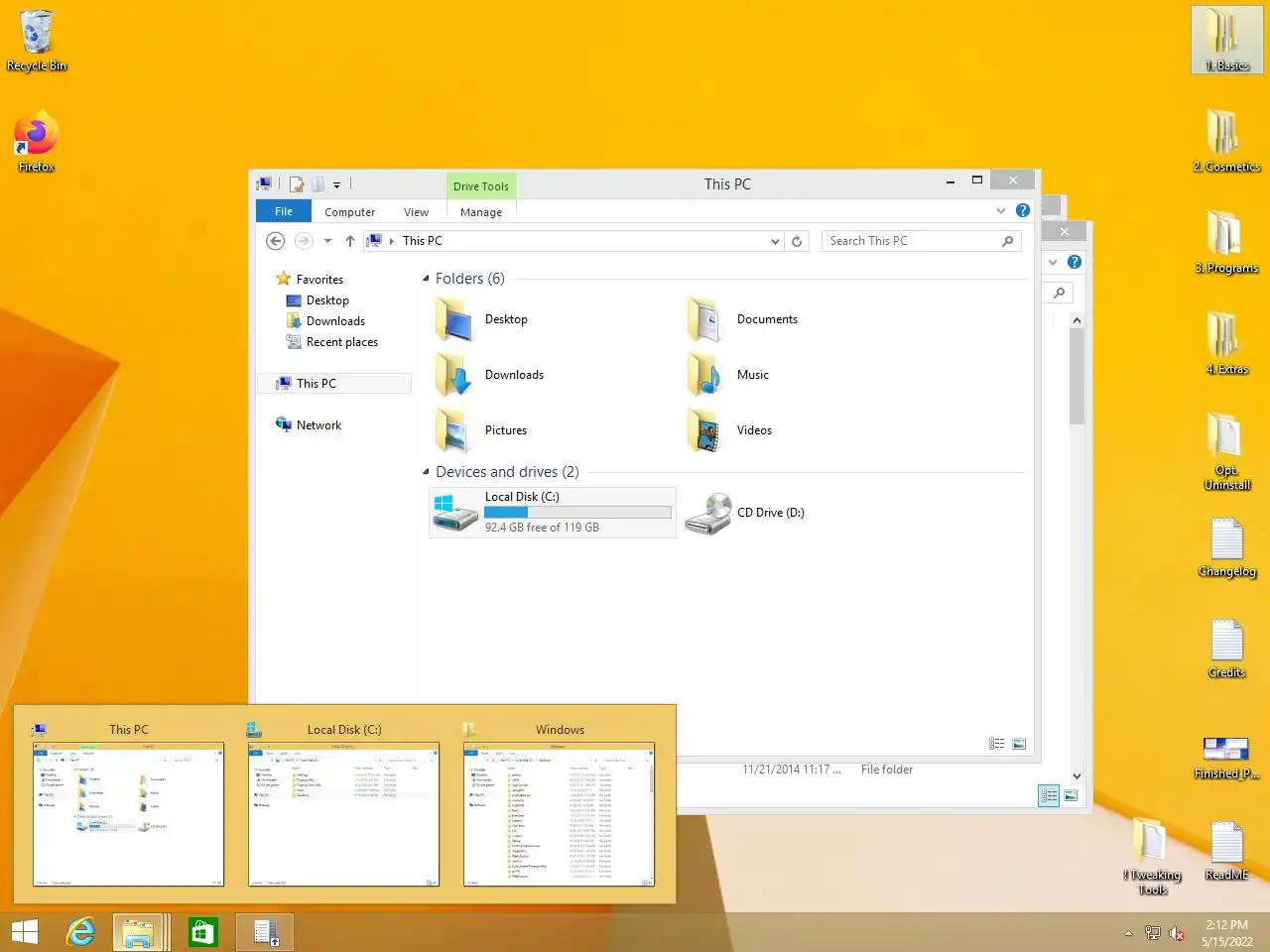The width and height of the screenshot is (1270, 952).
Task: Open the Manage ribbon tab
Action: coord(481,212)
